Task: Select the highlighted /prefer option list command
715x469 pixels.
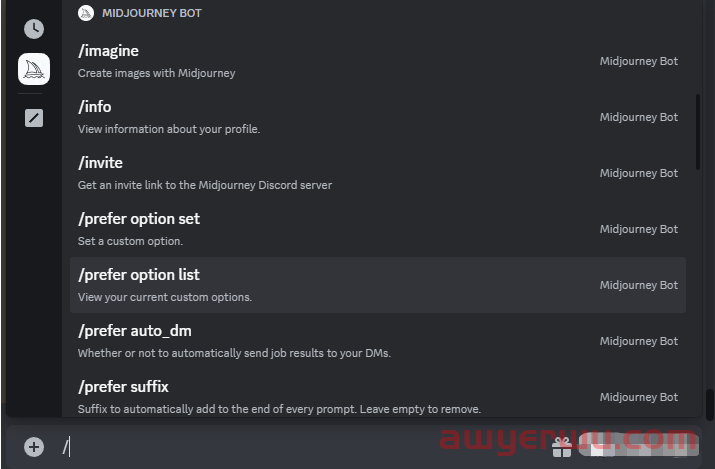Action: 378,285
